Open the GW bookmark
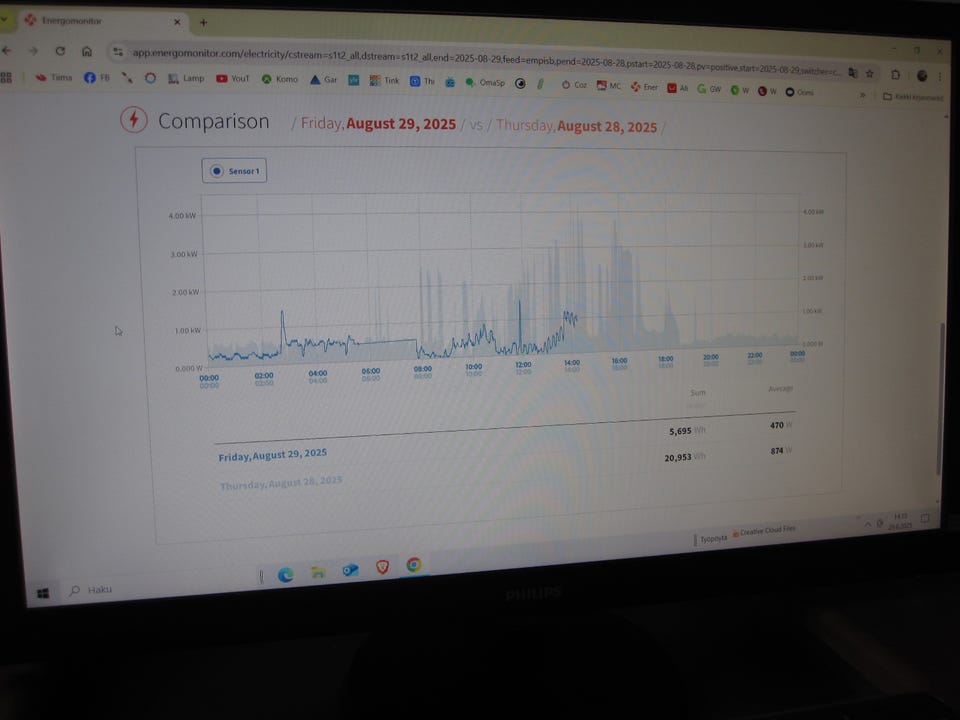This screenshot has width=960, height=720. tap(710, 89)
